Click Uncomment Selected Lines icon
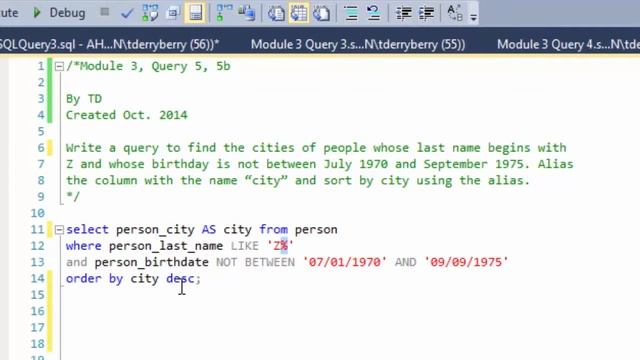Viewport: 640px width, 360px height. 373,13
